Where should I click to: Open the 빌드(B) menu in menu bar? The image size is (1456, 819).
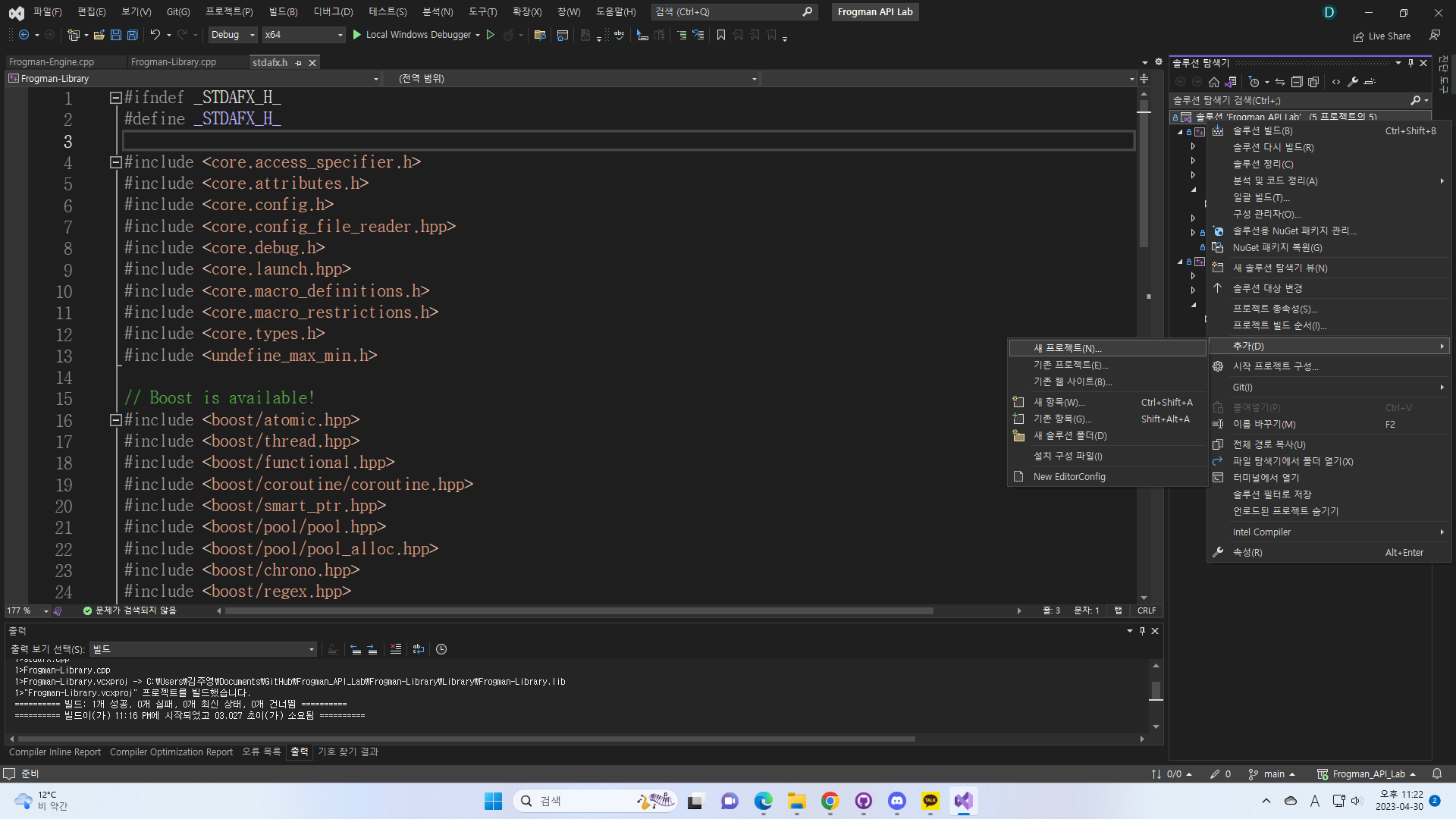pos(283,12)
